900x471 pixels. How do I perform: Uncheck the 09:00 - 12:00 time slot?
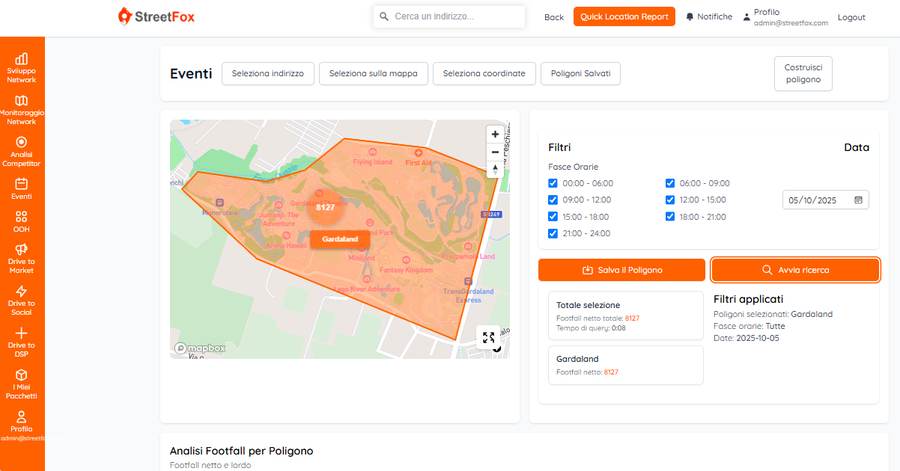tap(553, 200)
